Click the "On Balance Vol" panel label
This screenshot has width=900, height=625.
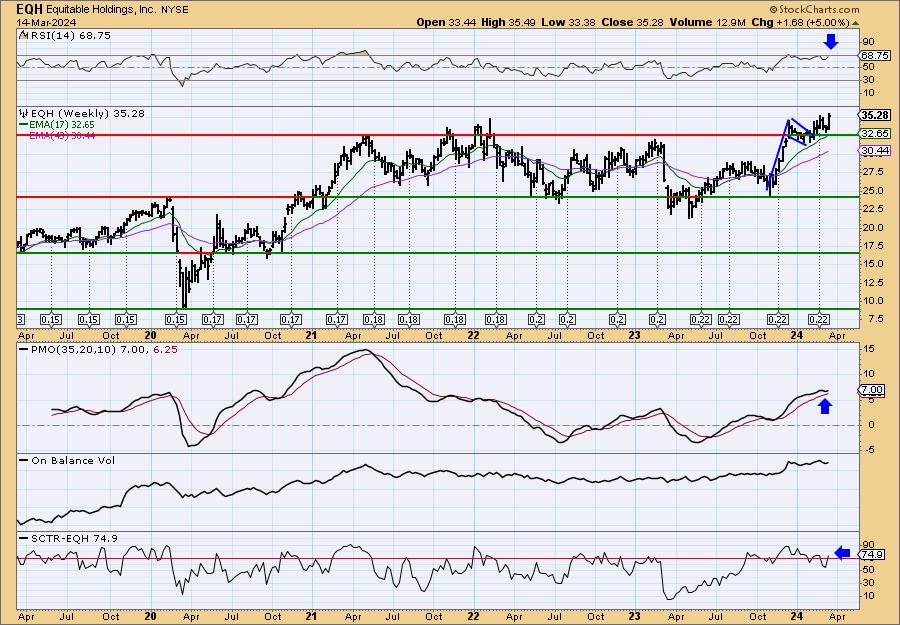click(x=73, y=461)
